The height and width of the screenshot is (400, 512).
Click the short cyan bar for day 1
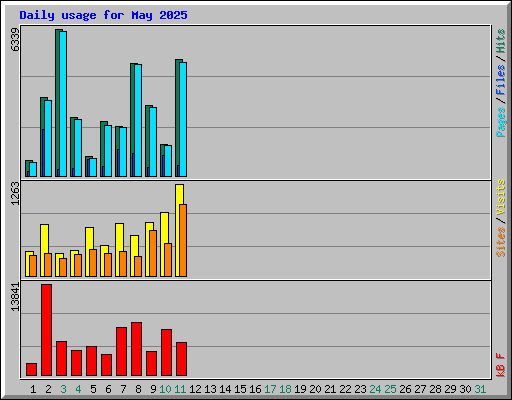pyautogui.click(x=33, y=170)
